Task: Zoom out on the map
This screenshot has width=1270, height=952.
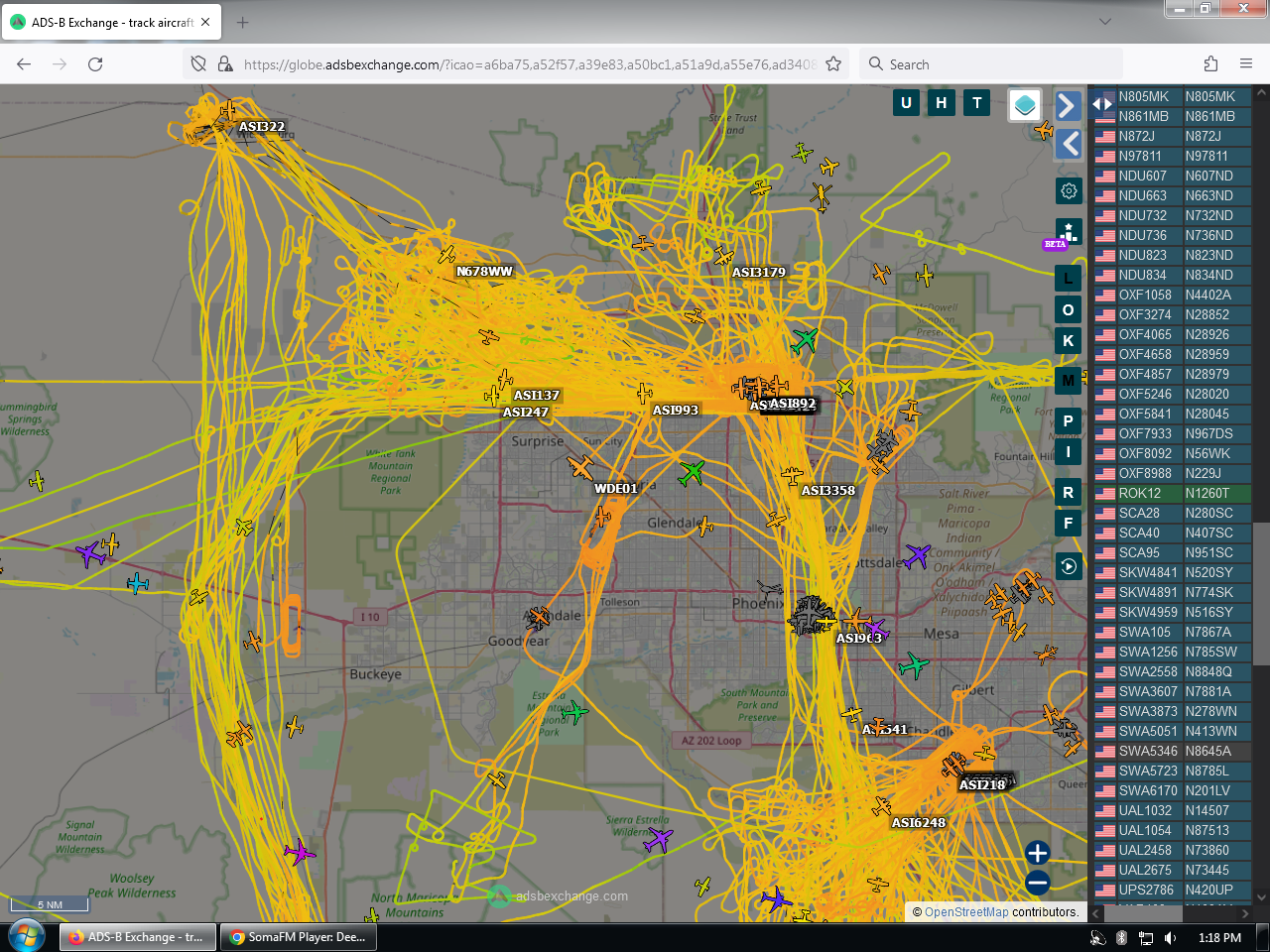Action: pos(1038,883)
